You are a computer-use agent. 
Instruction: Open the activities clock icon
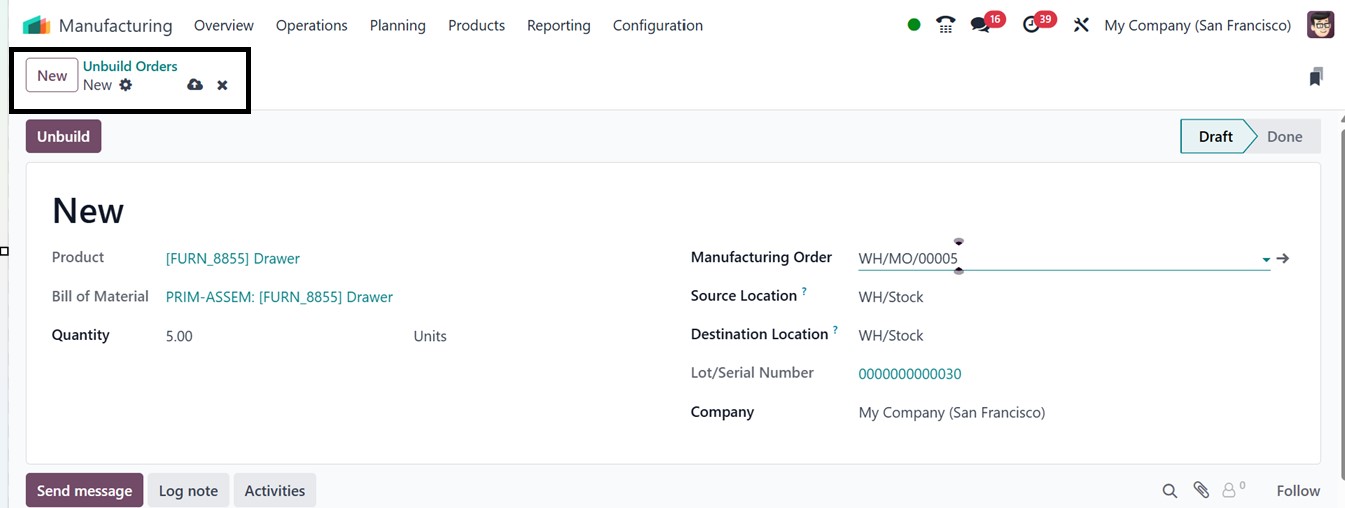point(1033,25)
